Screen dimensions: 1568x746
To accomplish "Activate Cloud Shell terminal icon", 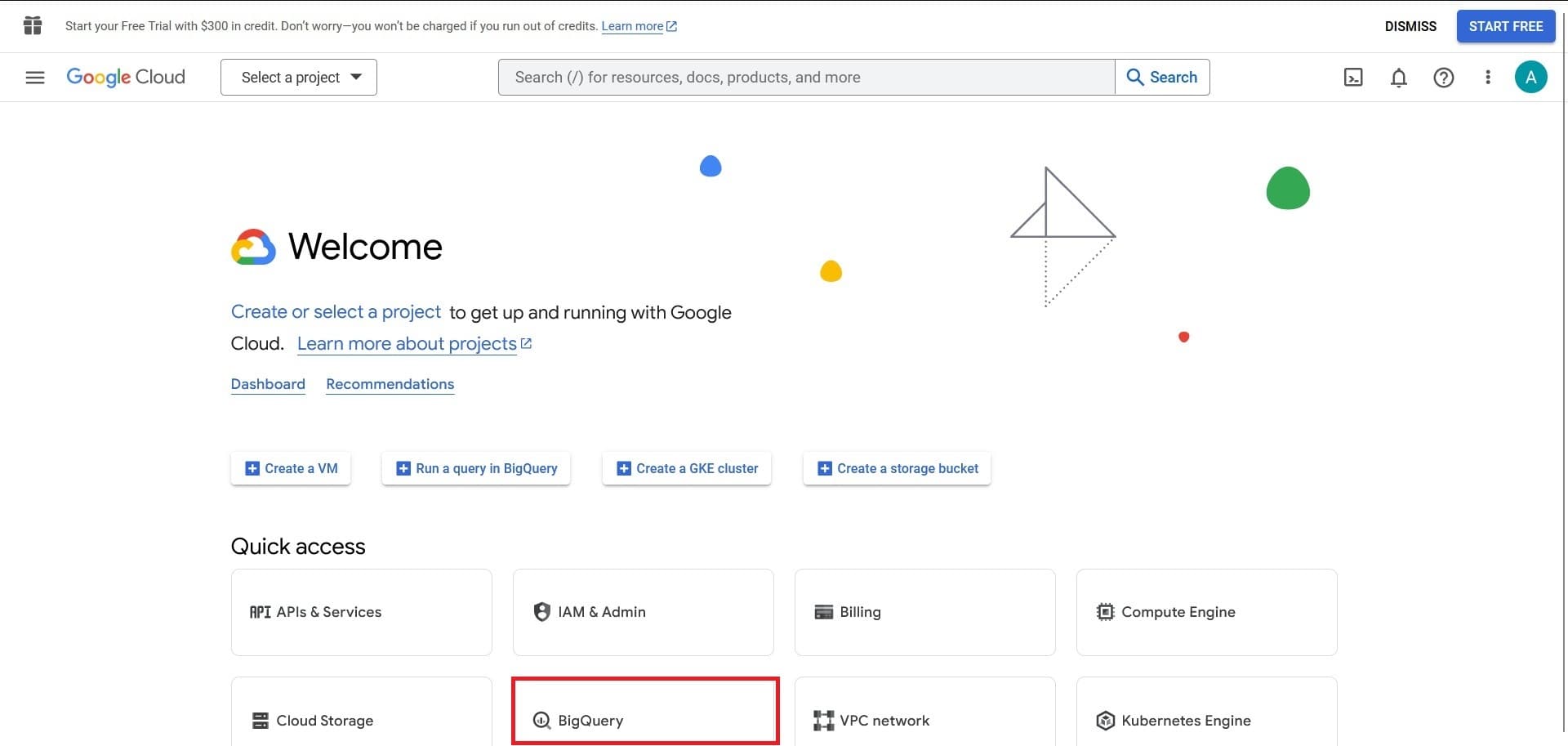I will (x=1352, y=78).
